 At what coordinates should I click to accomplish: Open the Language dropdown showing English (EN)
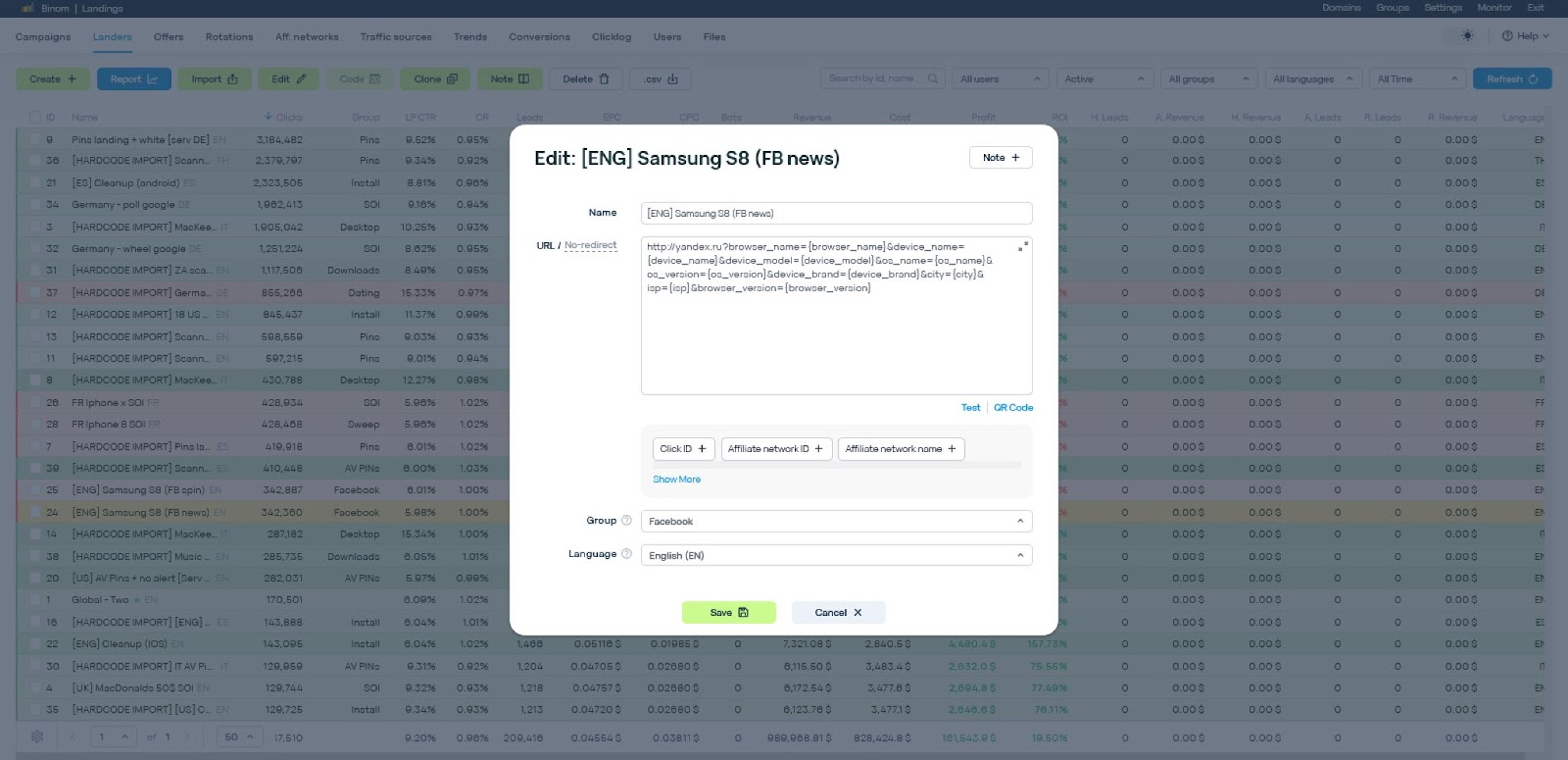click(836, 555)
